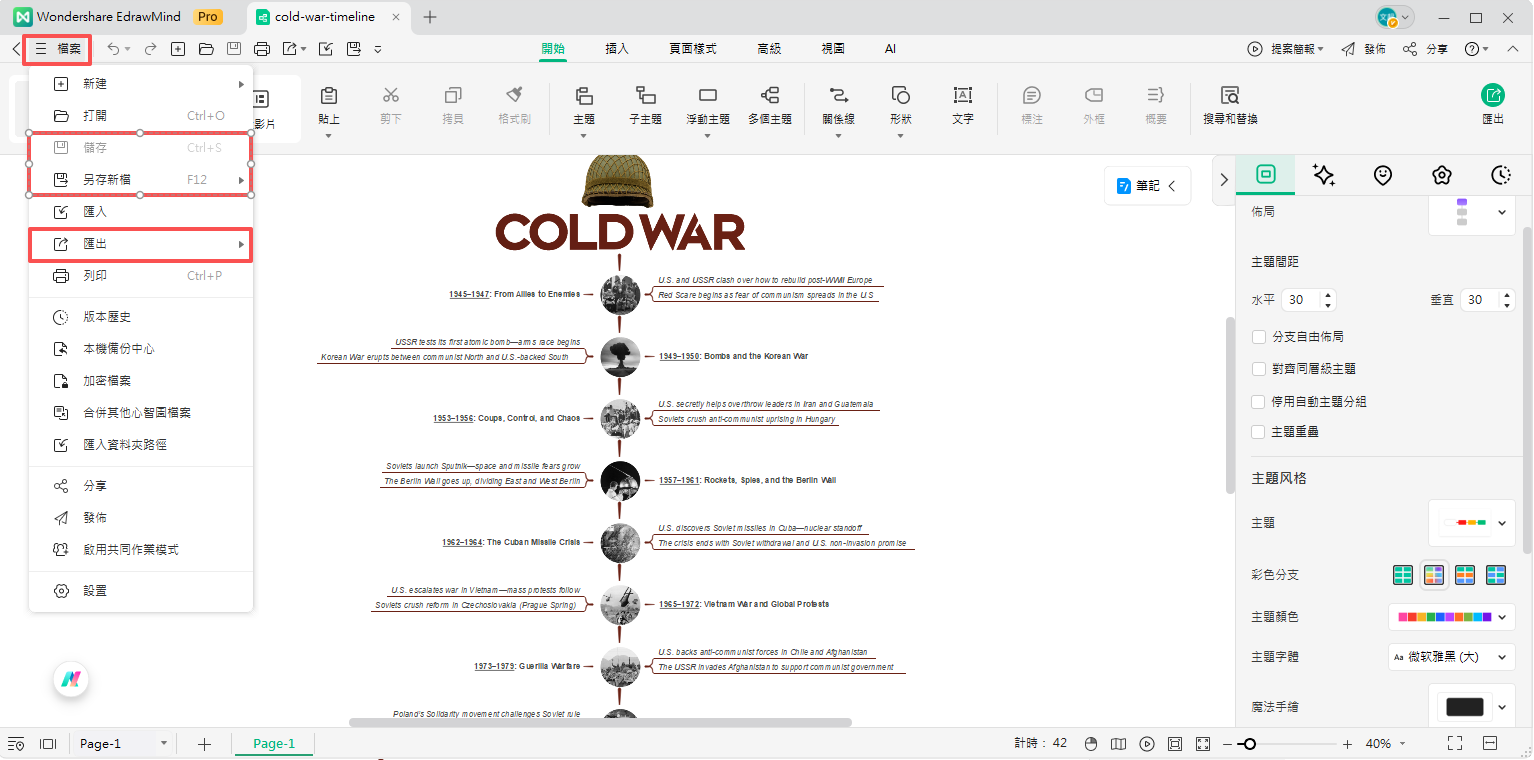Screen dimensions: 1534x760
Task: Increase 水平 spacing with up stepper
Action: (1328, 296)
